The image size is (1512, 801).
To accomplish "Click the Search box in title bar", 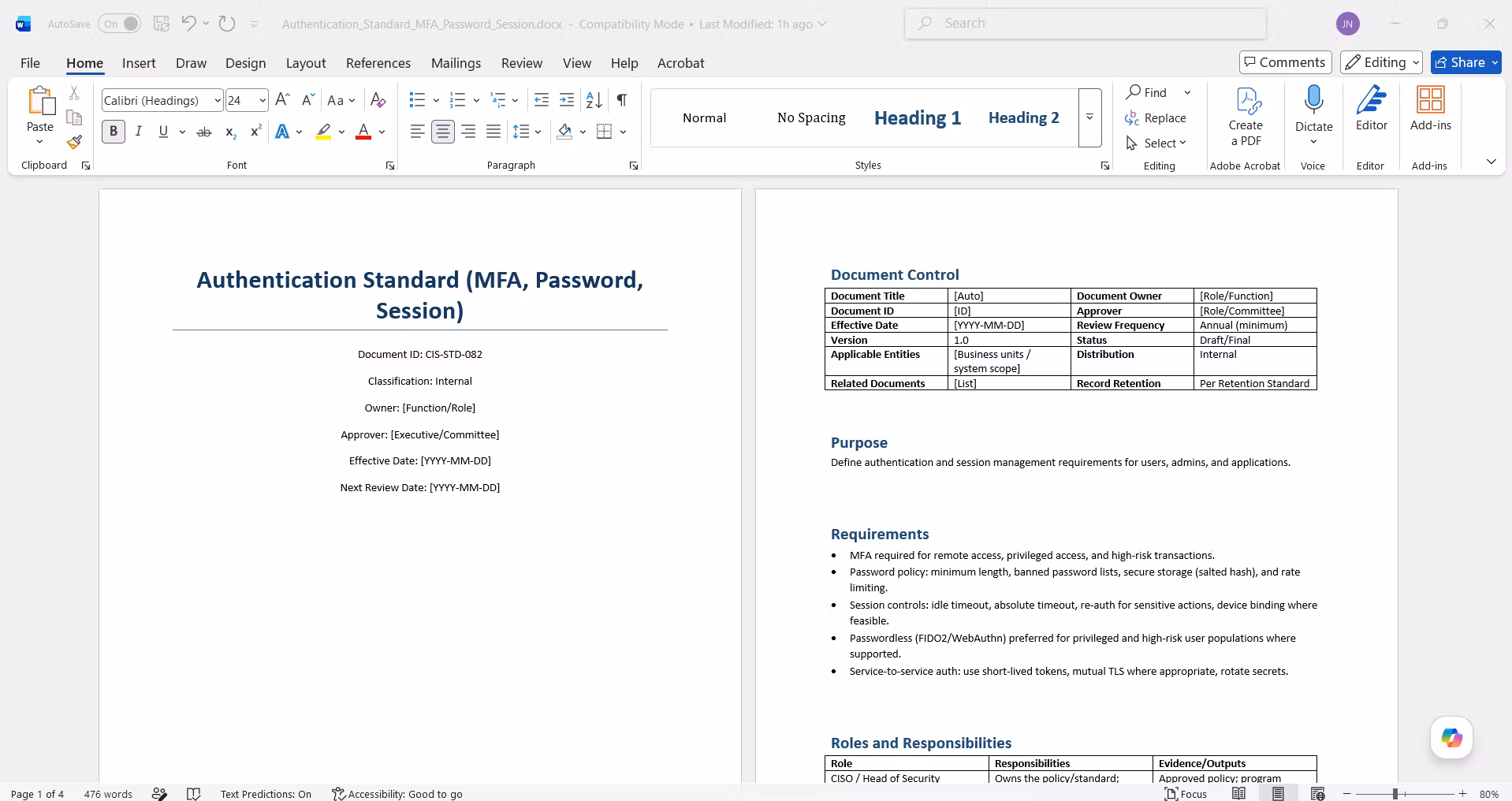I will 1086,24.
